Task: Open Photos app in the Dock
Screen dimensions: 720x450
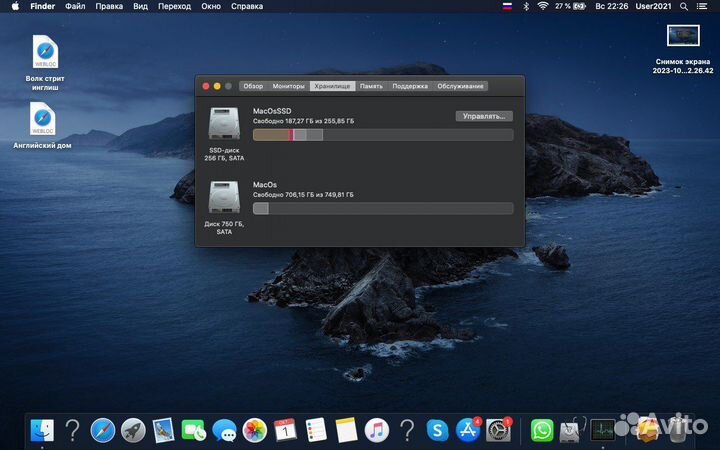Action: 254,430
